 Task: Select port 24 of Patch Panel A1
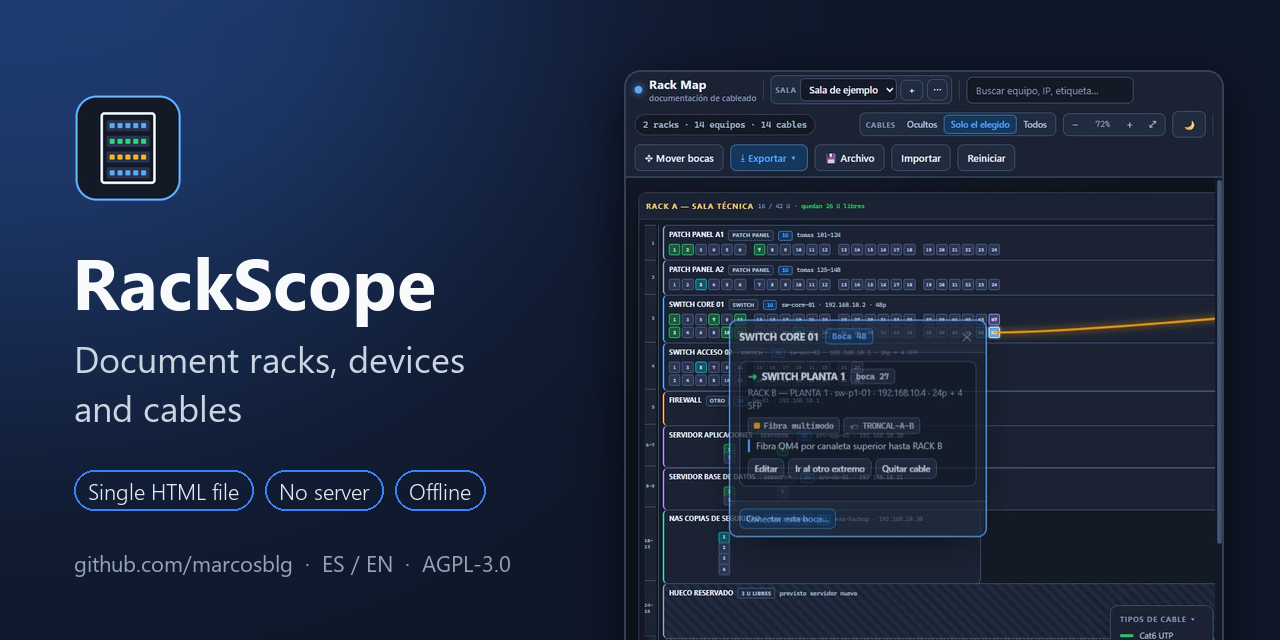click(994, 250)
